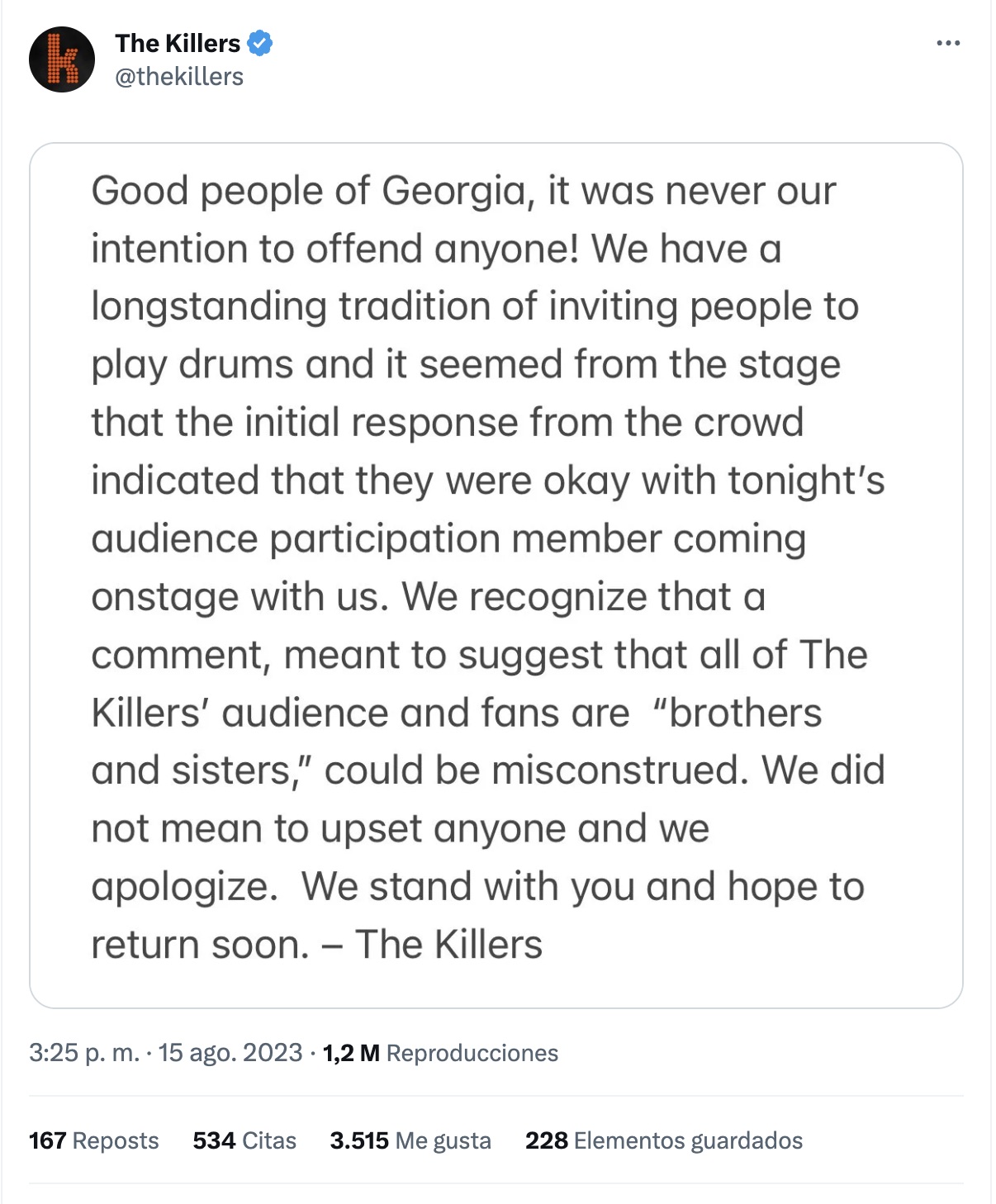Open the embedded statement image

pos(496,575)
